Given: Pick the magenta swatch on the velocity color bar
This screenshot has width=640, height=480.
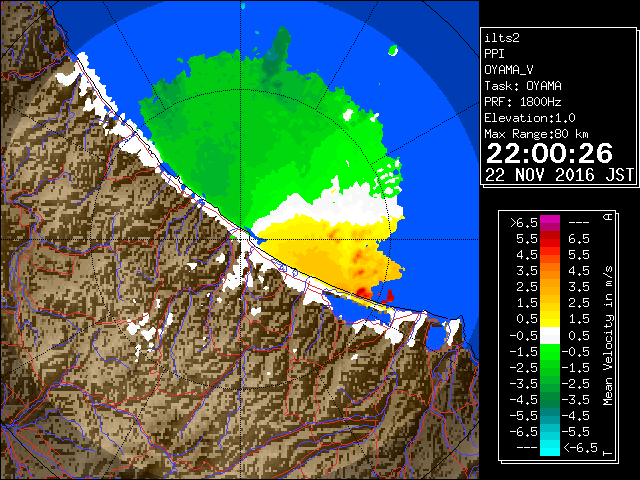Looking at the screenshot, I should tap(550, 220).
